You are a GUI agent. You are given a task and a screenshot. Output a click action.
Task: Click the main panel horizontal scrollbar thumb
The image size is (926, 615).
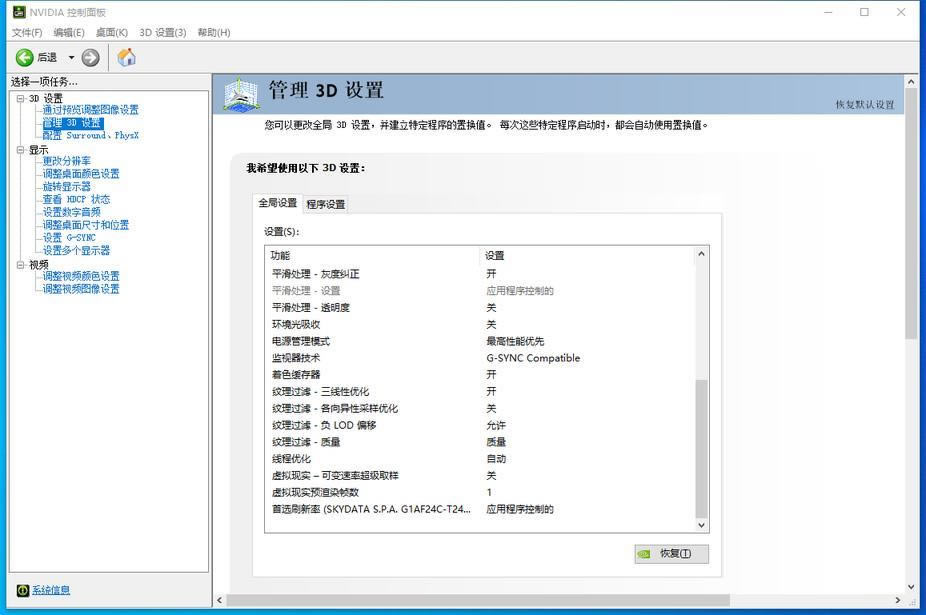(x=478, y=600)
